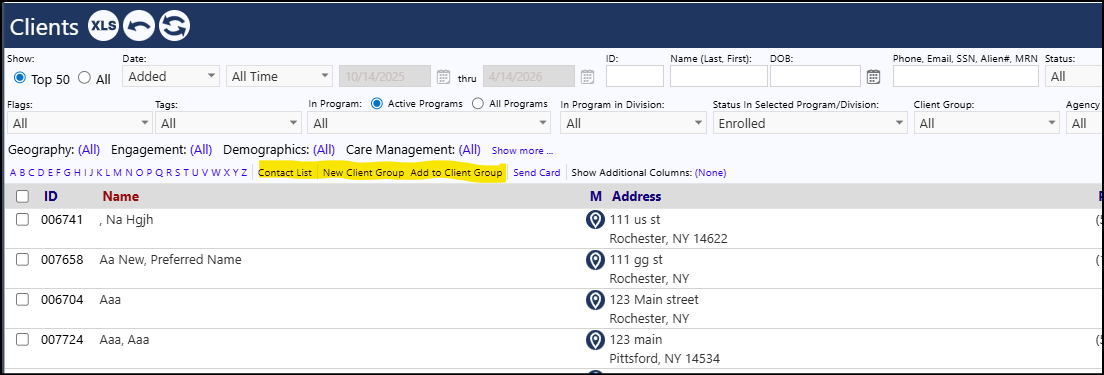Sort by the Name column header
Viewport: 1104px width, 375px height.
tap(120, 196)
